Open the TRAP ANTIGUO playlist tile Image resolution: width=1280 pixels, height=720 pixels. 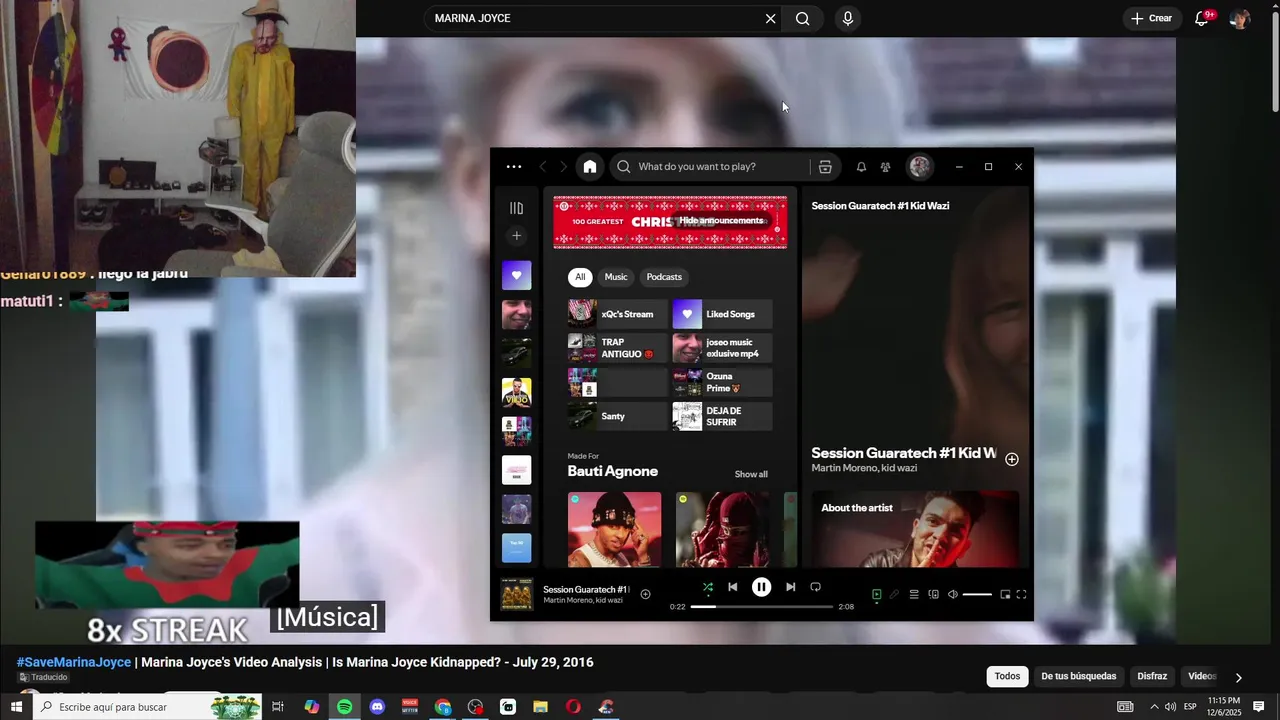pyautogui.click(x=617, y=348)
